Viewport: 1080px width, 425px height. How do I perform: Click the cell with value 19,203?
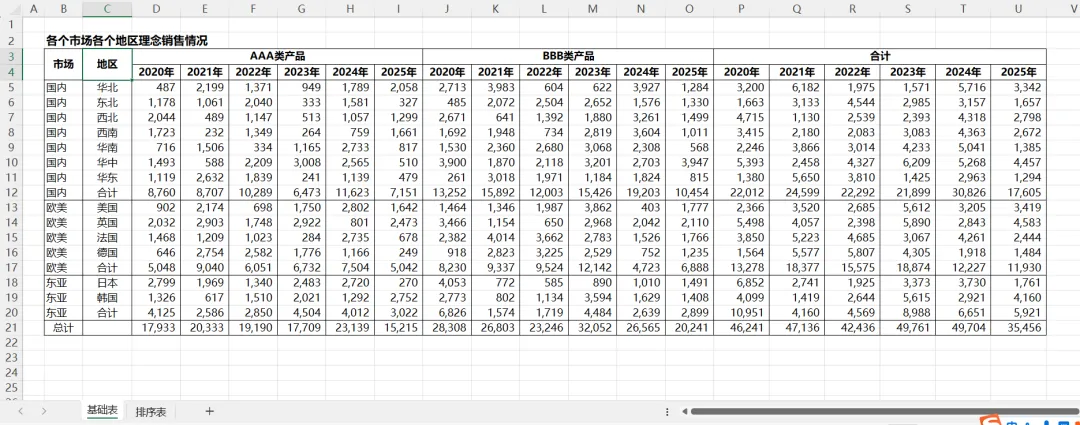[641, 191]
